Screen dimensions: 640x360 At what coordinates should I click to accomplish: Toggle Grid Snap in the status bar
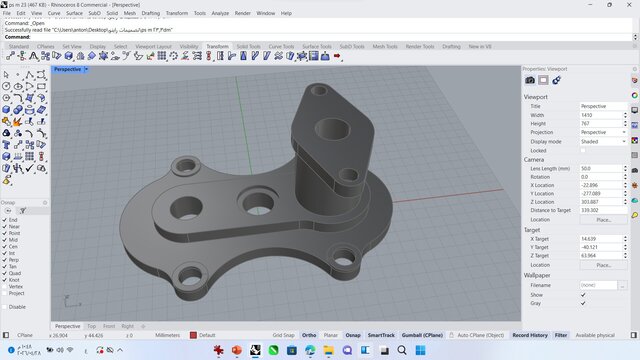click(x=283, y=335)
